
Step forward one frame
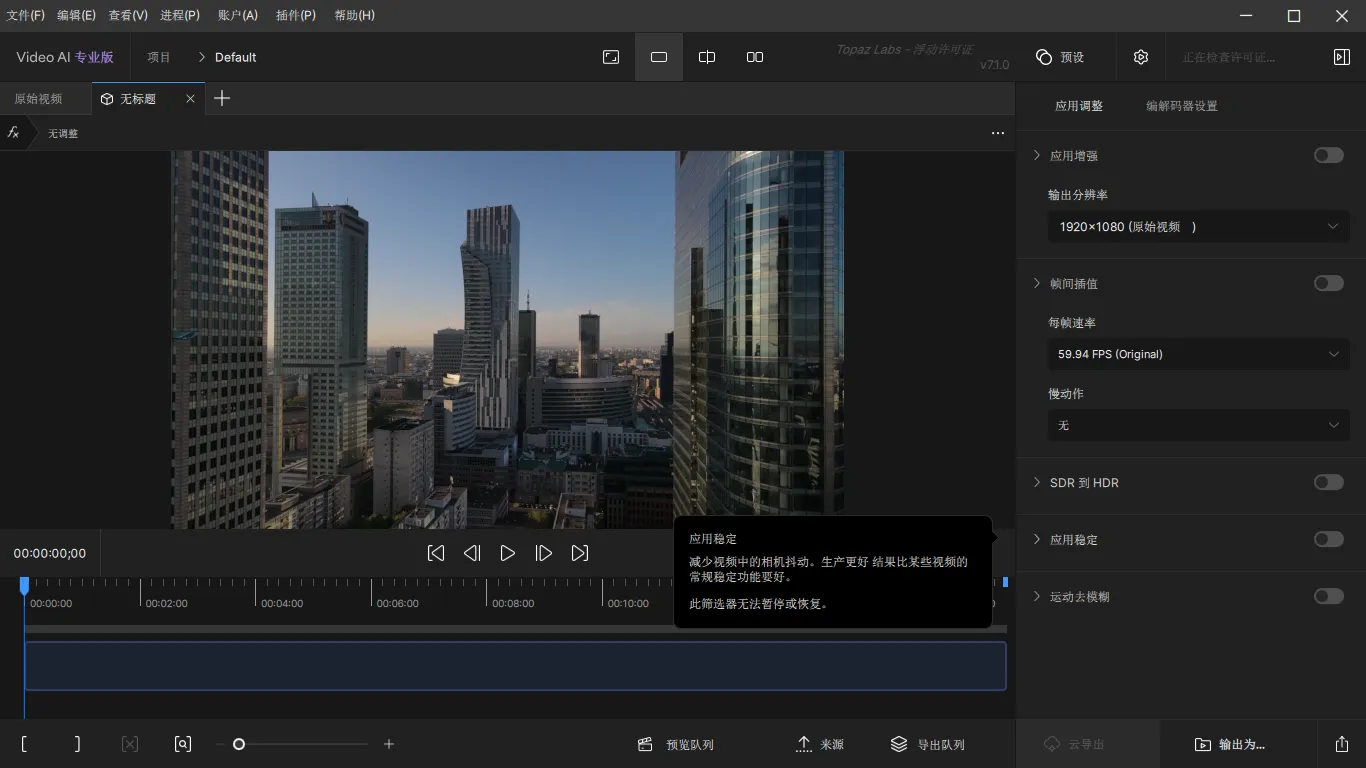tap(544, 553)
